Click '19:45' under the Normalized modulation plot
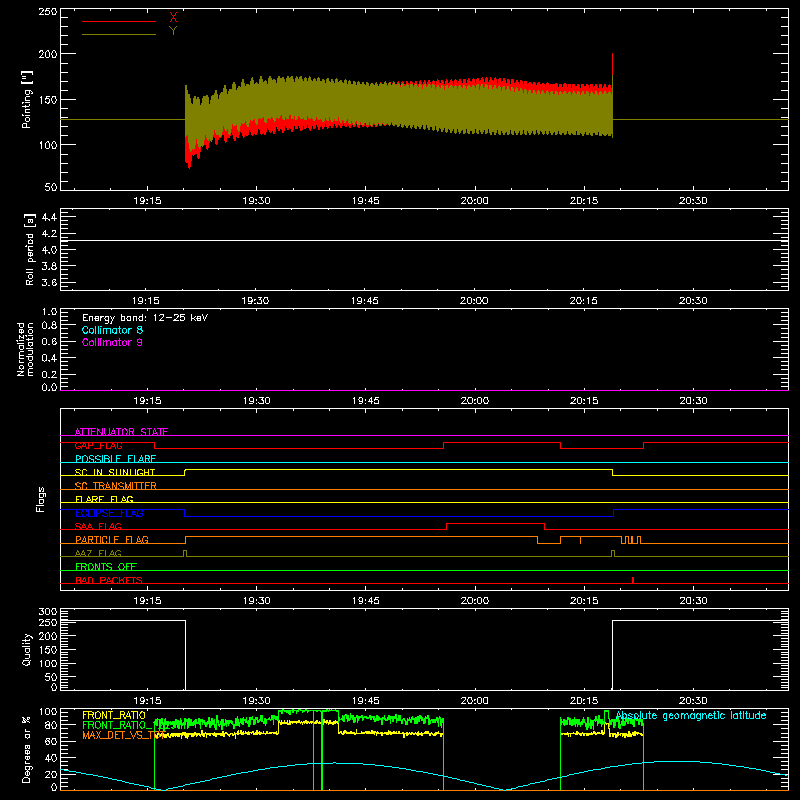 click(x=365, y=401)
